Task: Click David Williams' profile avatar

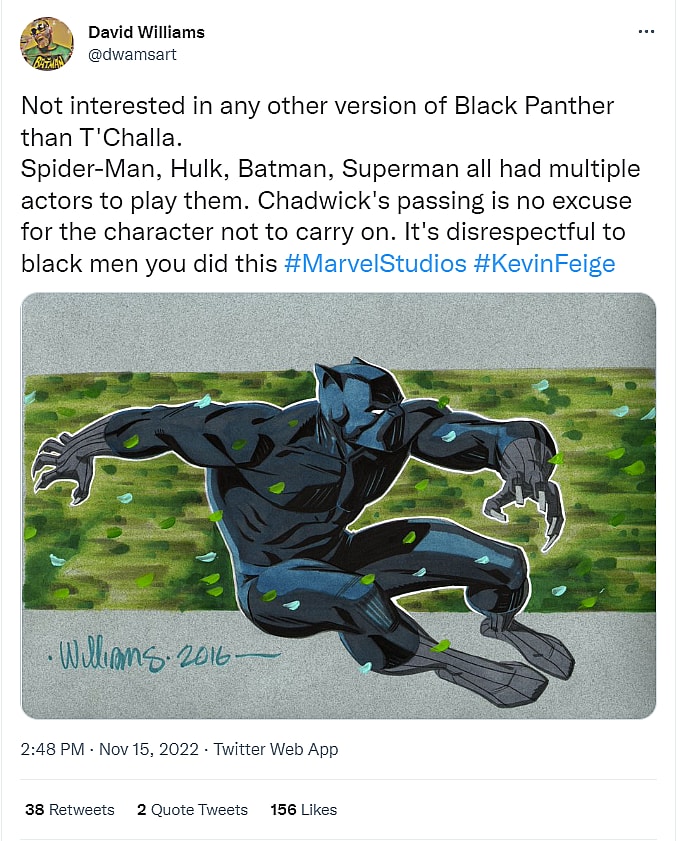Action: click(x=47, y=44)
